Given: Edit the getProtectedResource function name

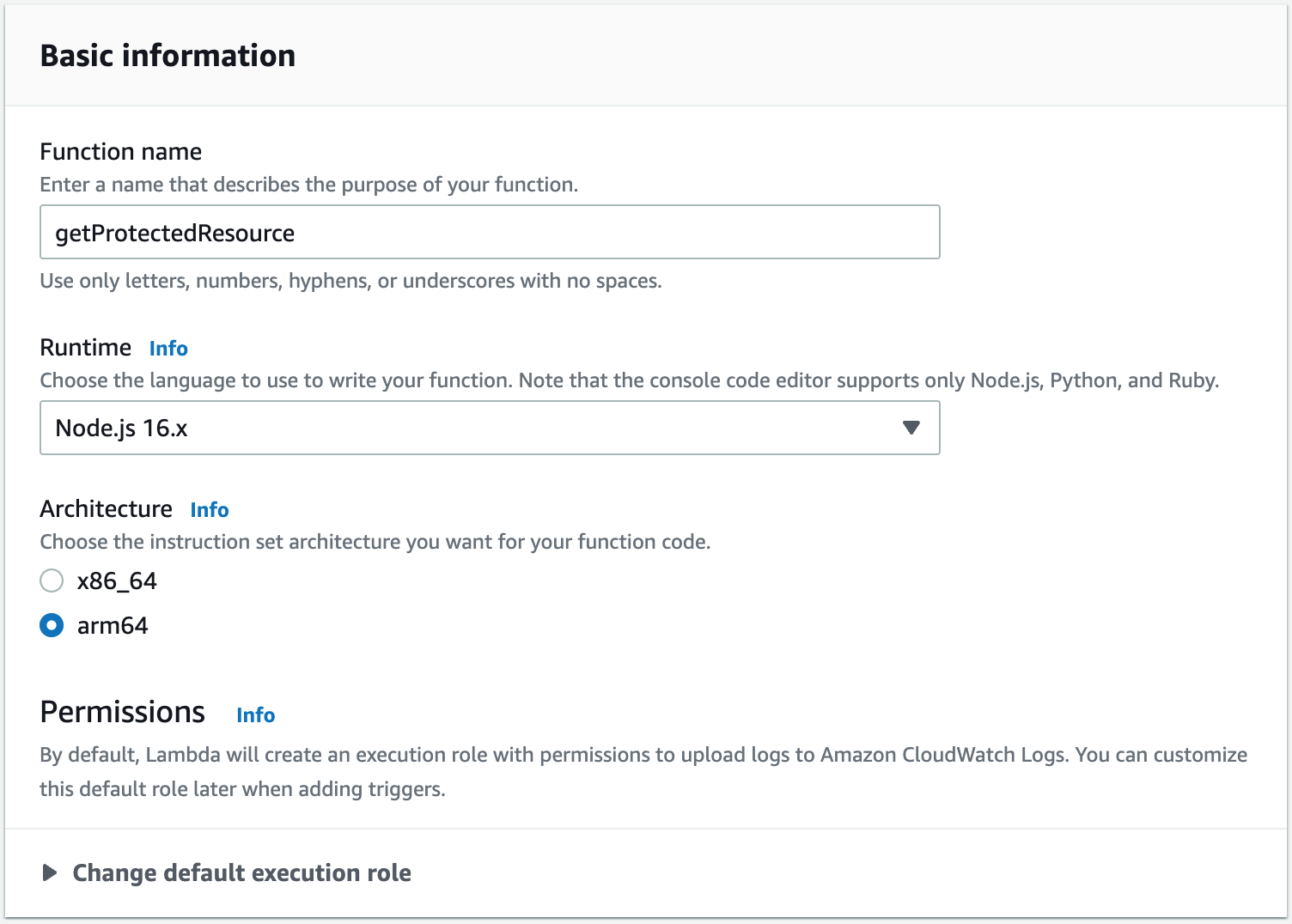Looking at the screenshot, I should [489, 232].
